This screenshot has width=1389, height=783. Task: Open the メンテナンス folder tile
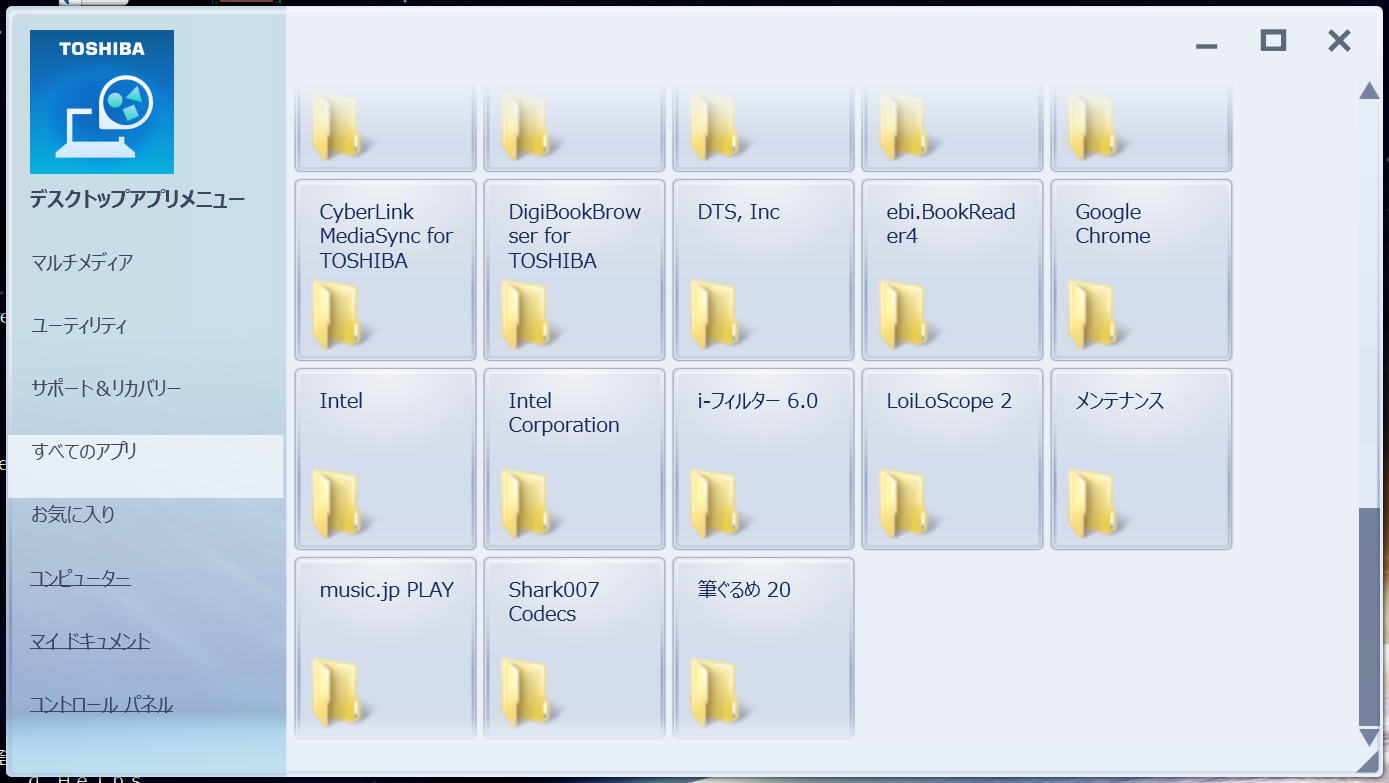[x=1141, y=459]
